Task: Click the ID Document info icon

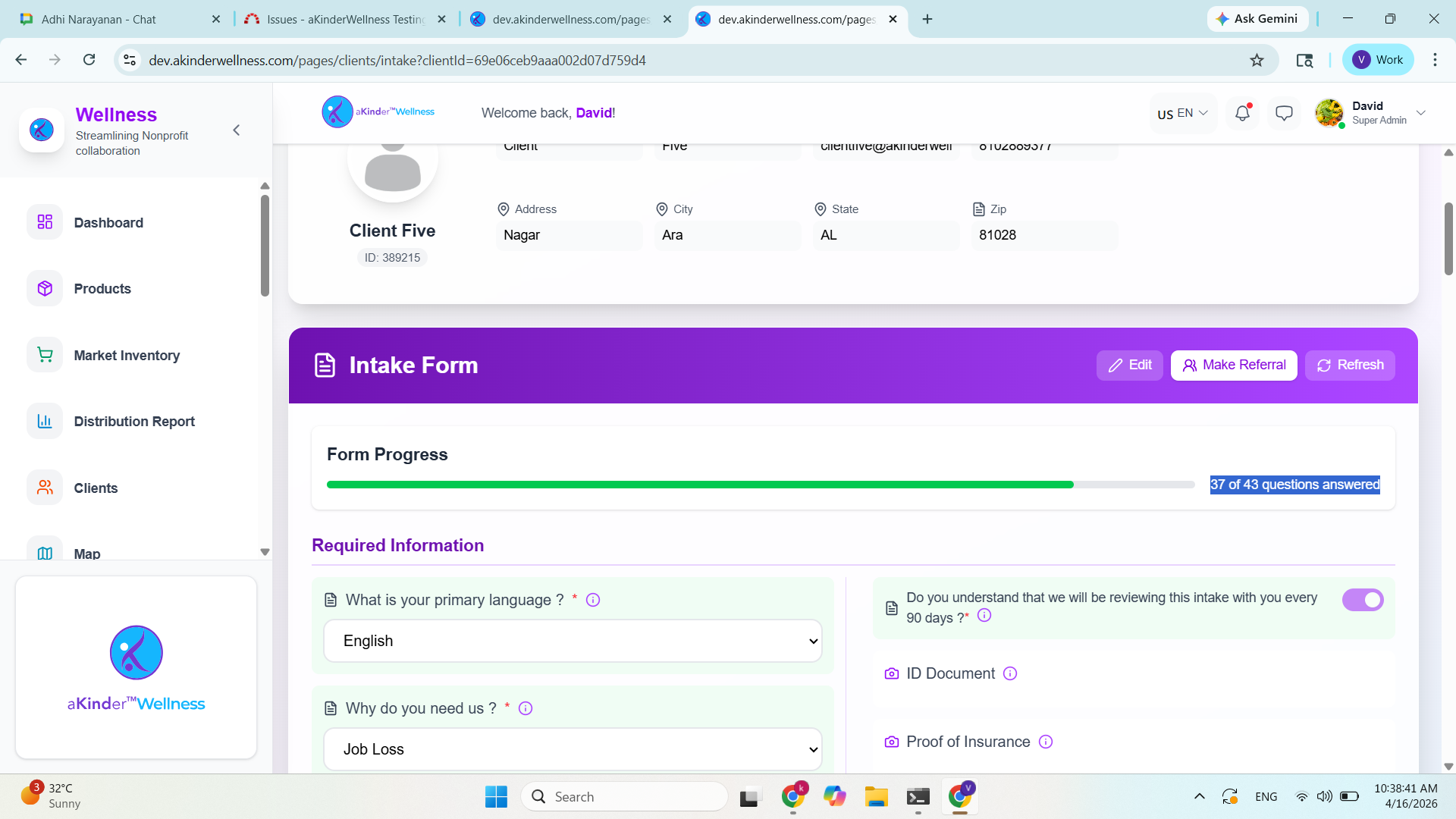Action: pos(1010,673)
